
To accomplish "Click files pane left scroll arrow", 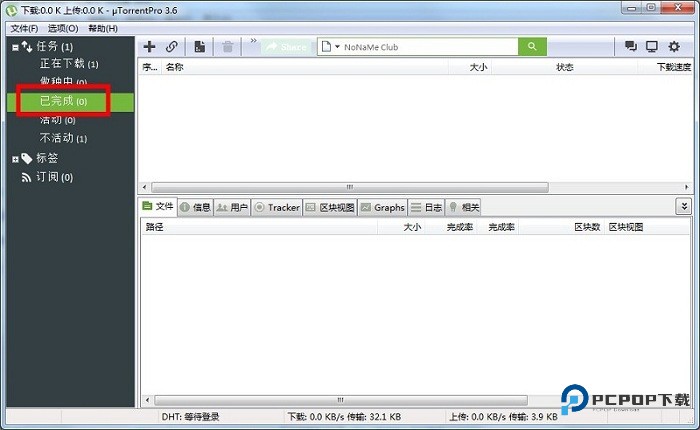I will (147, 400).
